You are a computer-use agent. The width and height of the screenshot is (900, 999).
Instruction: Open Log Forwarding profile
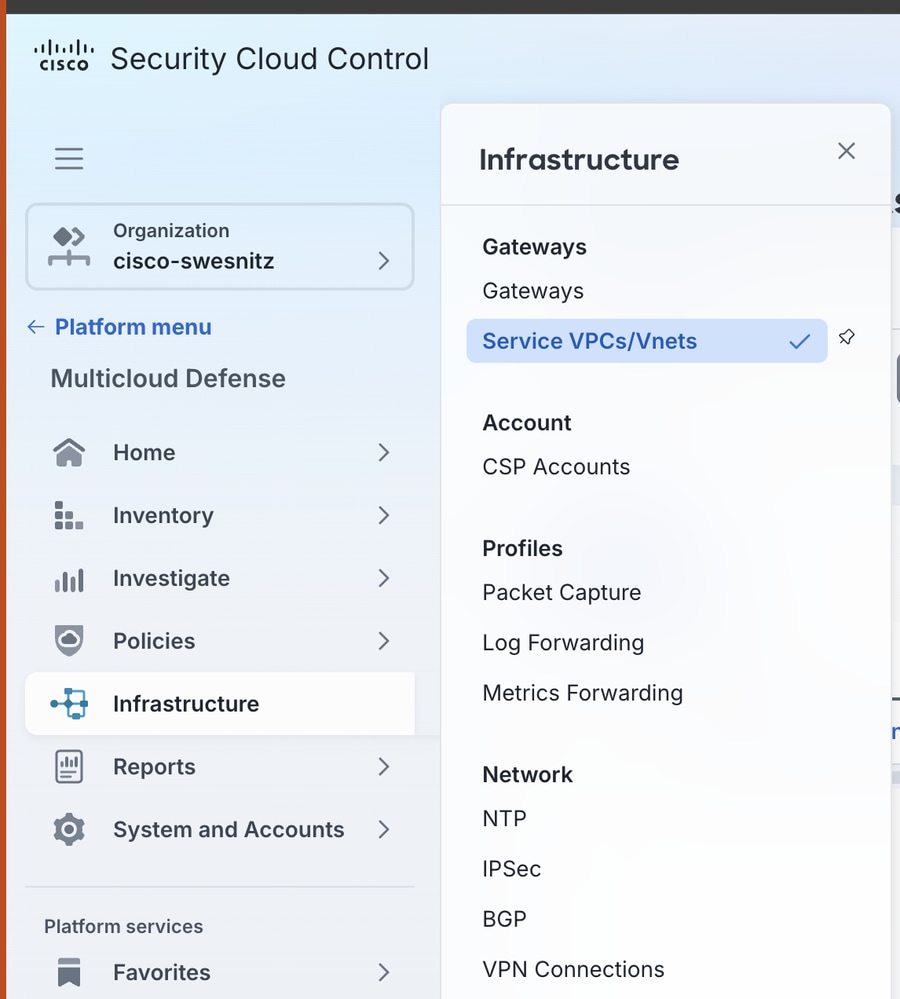[563, 643]
